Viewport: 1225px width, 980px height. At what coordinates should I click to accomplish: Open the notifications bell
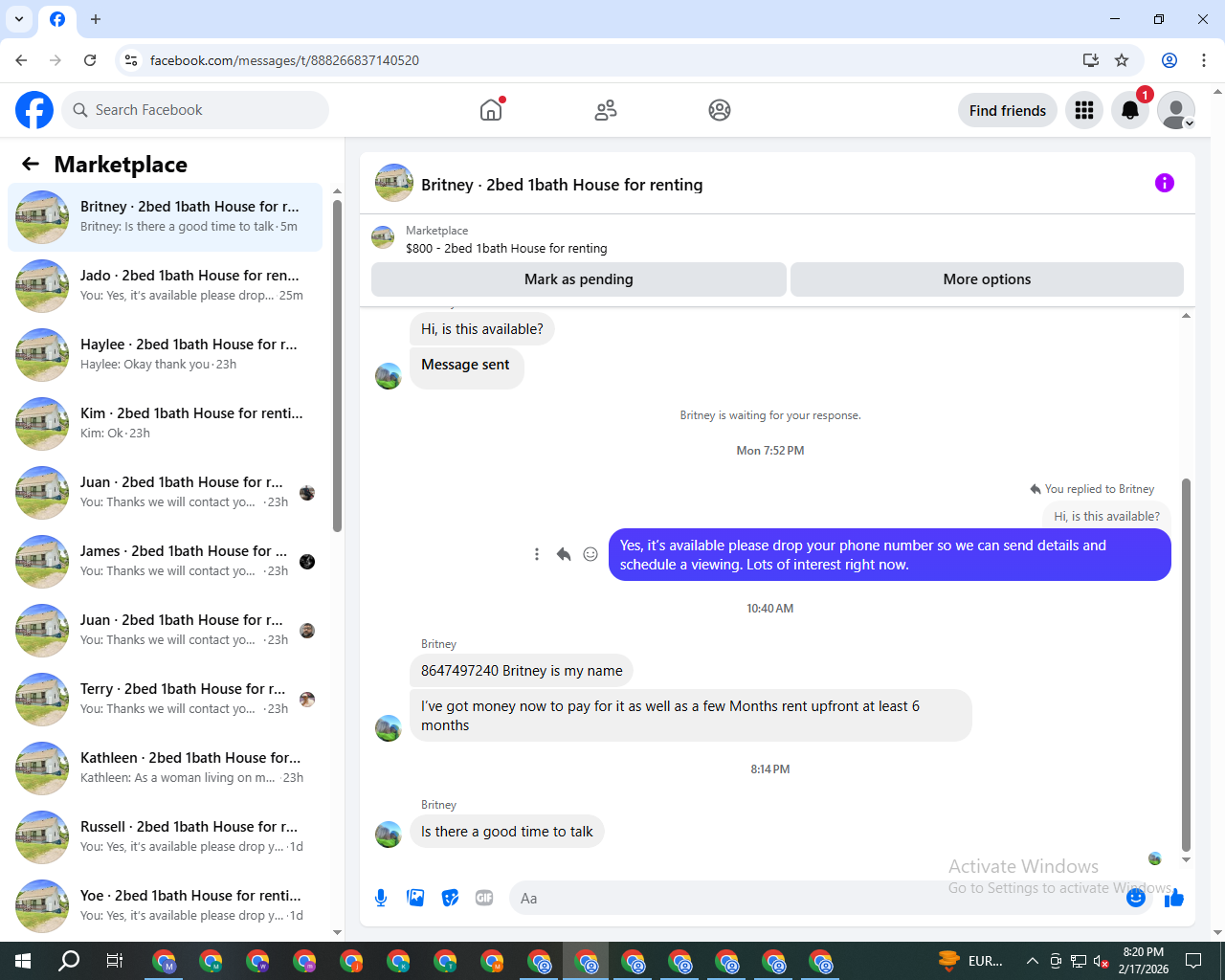(1130, 110)
